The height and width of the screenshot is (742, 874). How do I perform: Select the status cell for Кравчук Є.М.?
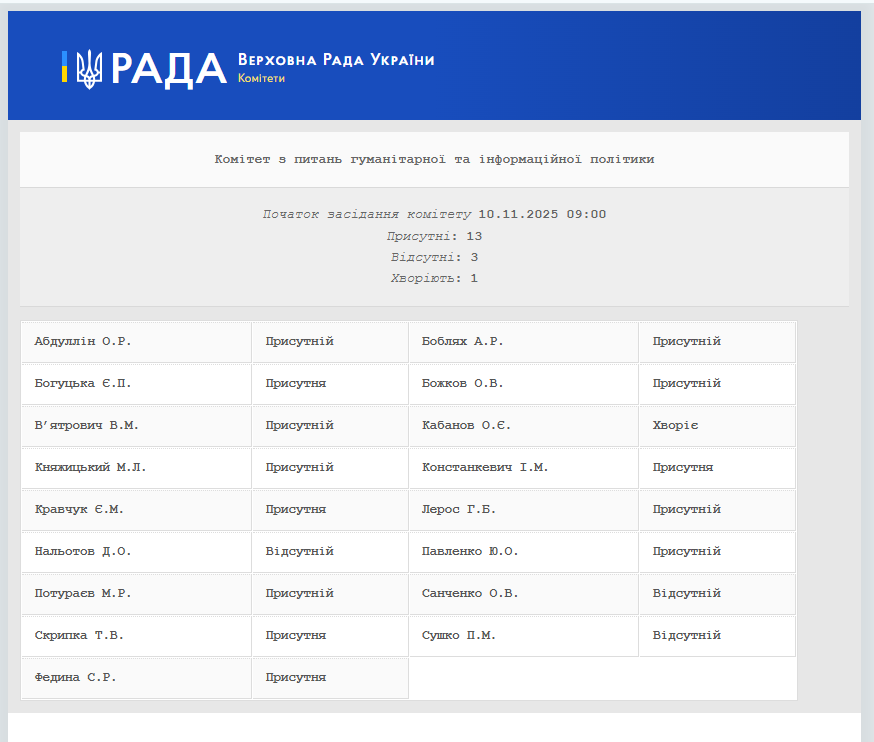tap(330, 510)
